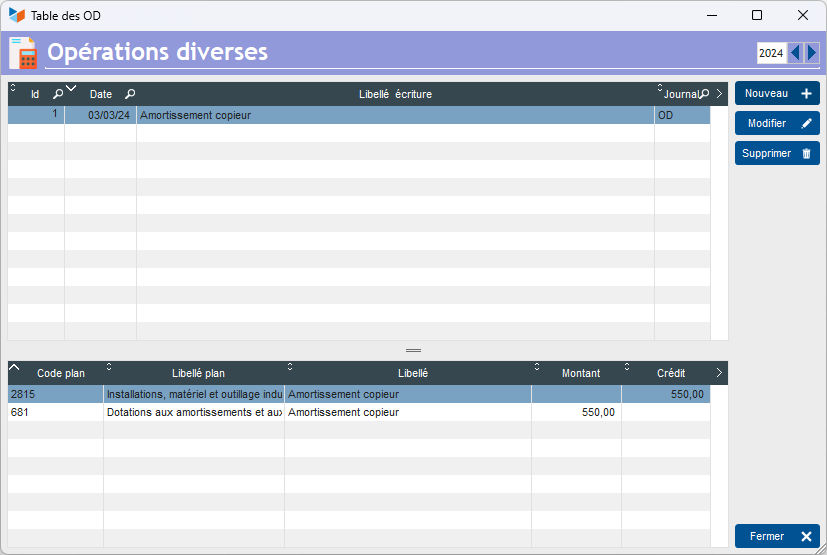Viewport: 827px width, 555px height.
Task: Click the horizontal splitter handle between tables
Action: pyautogui.click(x=413, y=350)
